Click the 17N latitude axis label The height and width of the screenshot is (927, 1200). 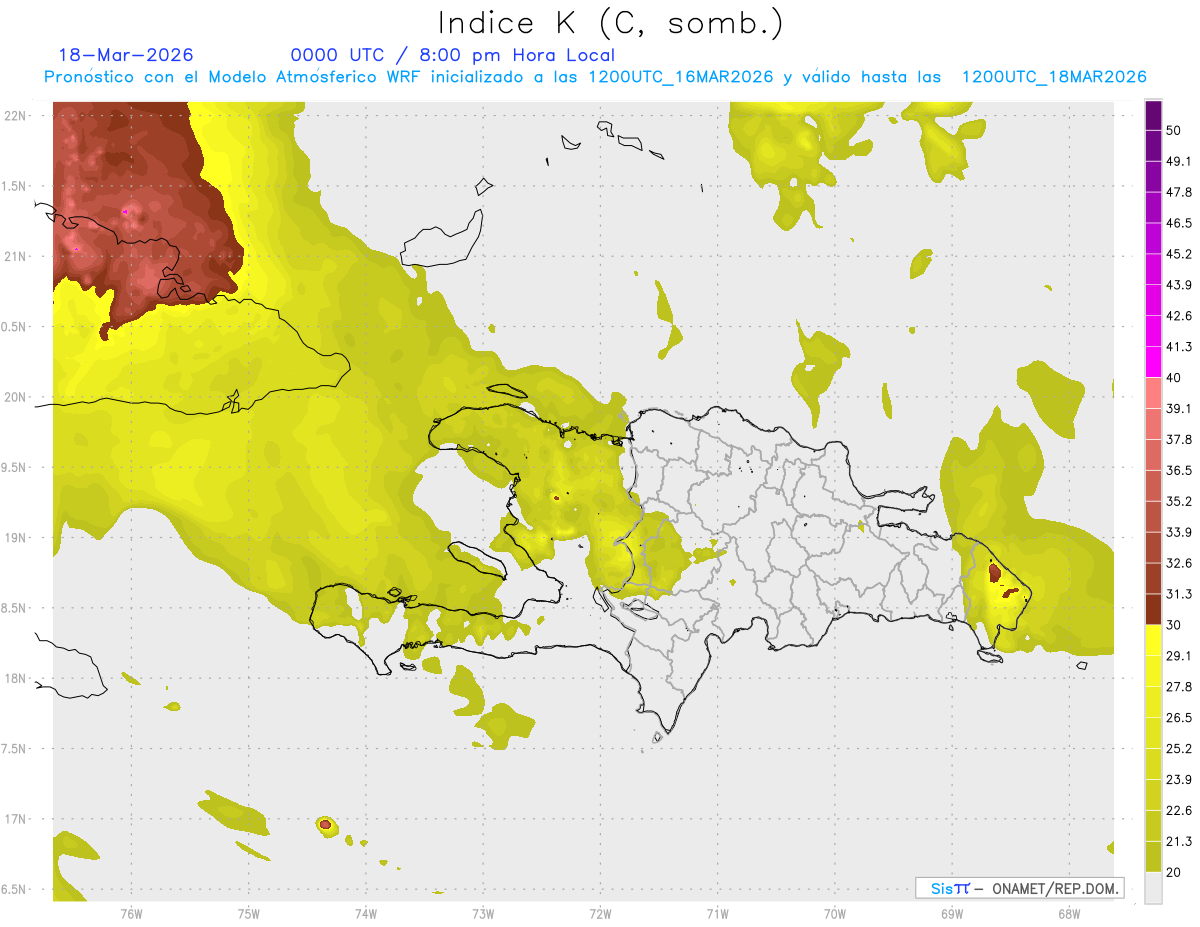click(16, 819)
